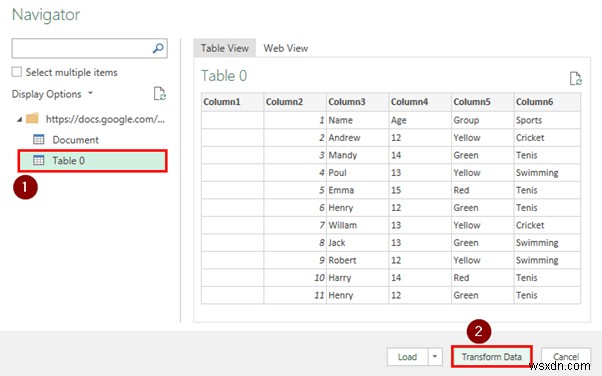Focus the navigator search field
The height and width of the screenshot is (376, 602).
coord(89,48)
